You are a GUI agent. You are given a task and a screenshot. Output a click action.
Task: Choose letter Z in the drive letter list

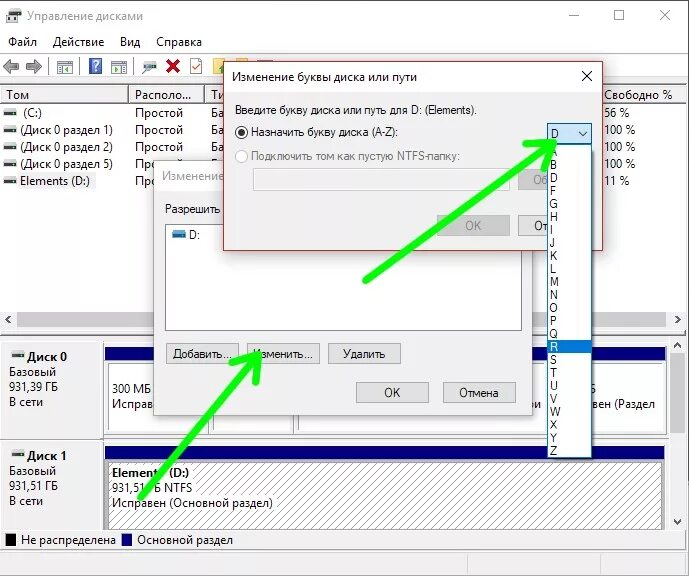pos(569,451)
